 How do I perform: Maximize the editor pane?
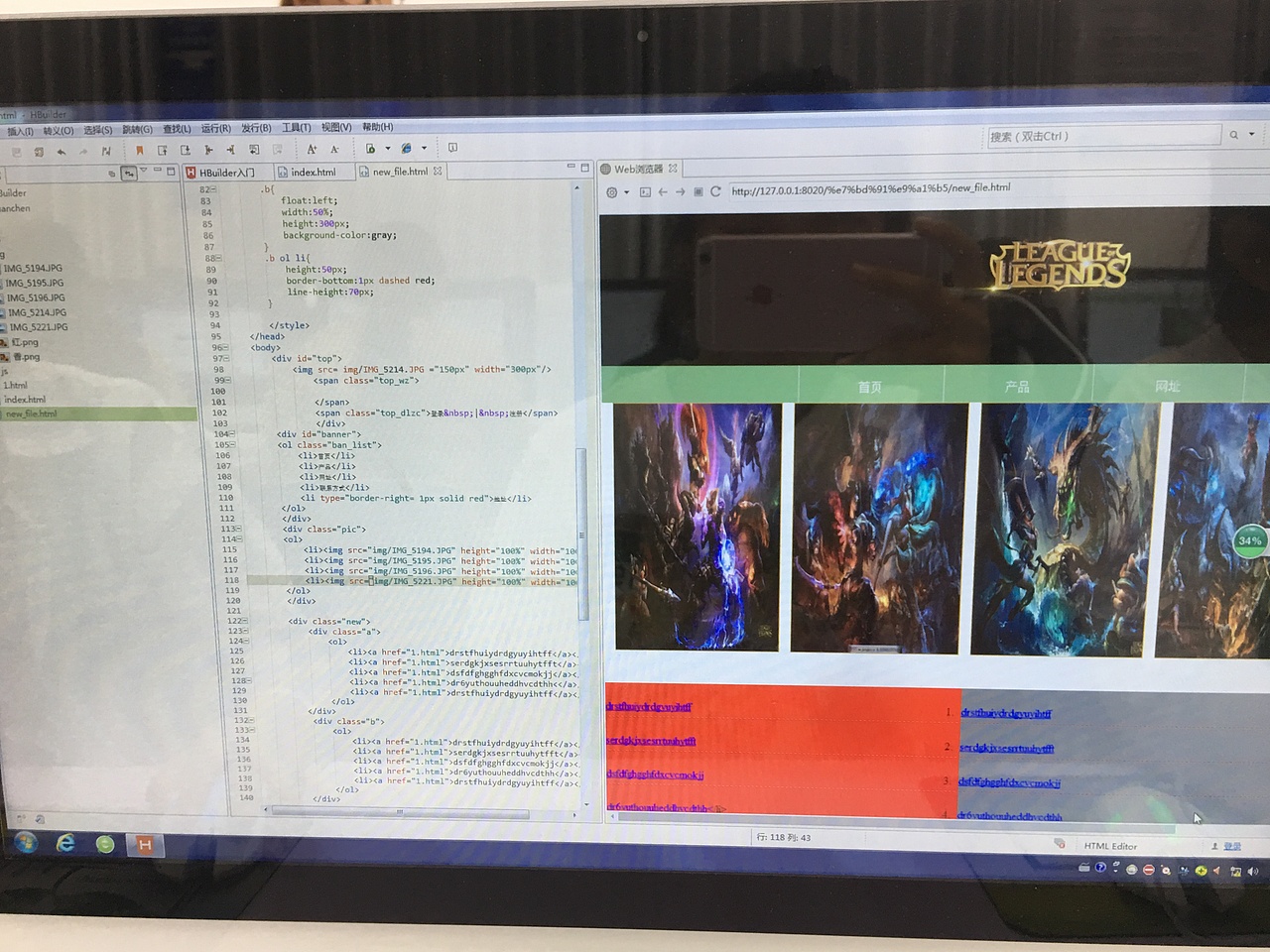(x=585, y=168)
